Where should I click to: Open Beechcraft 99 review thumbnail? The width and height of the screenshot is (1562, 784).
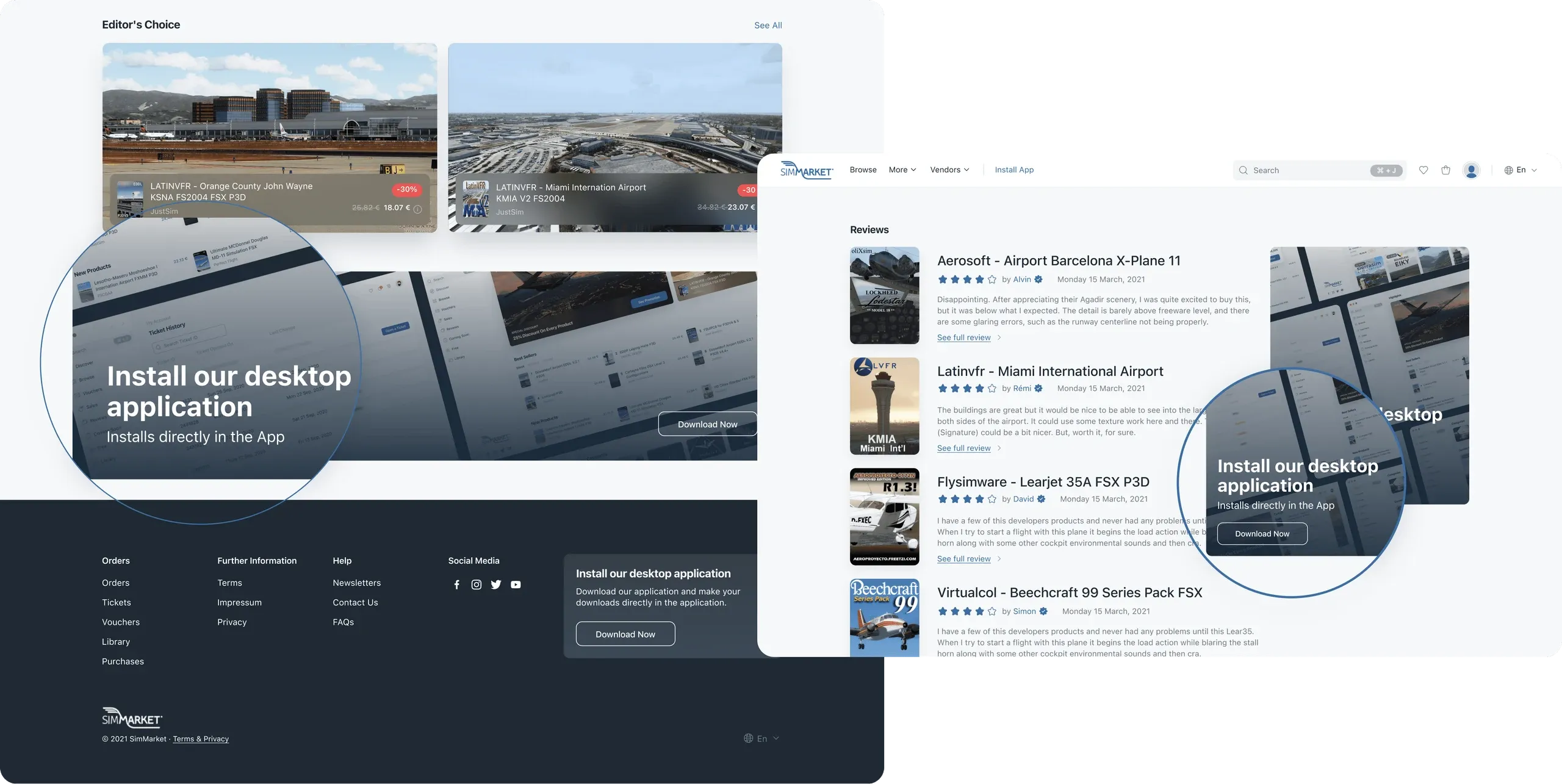click(884, 617)
